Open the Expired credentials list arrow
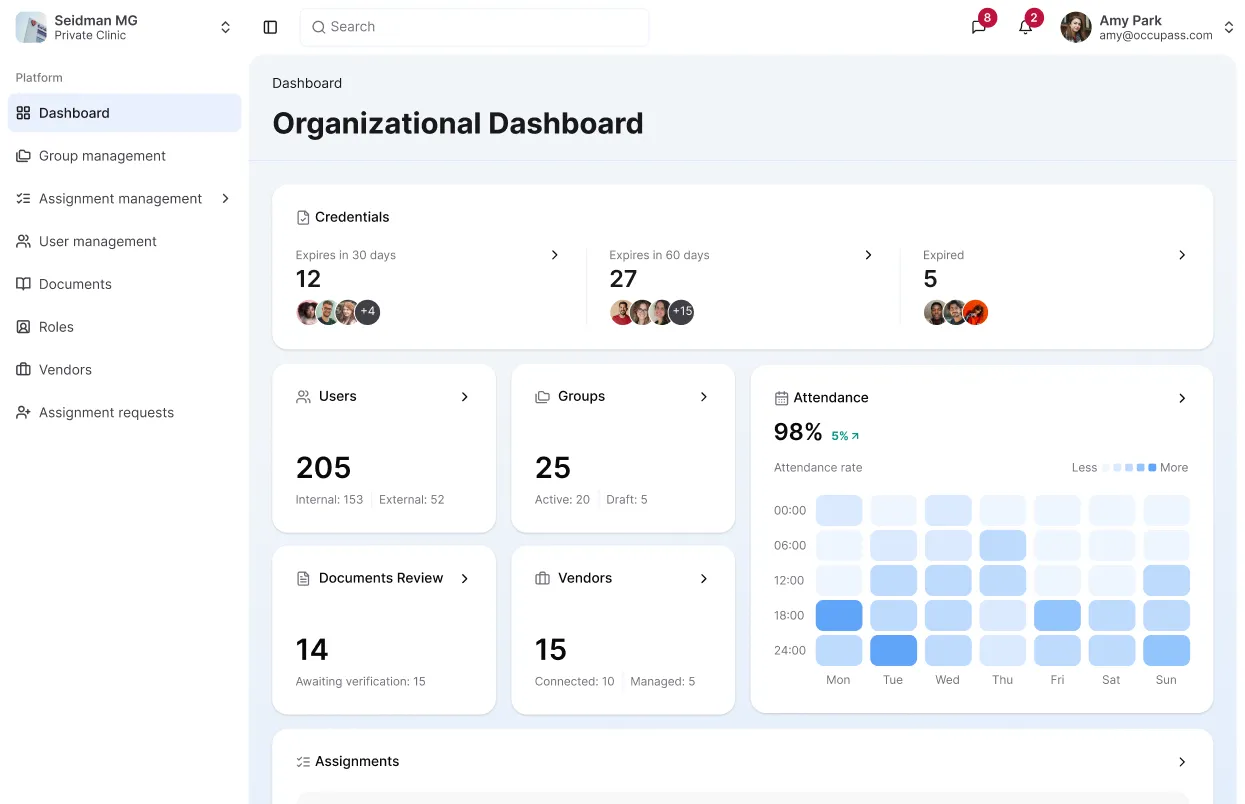Viewport: 1245px width, 804px height. click(x=1181, y=256)
